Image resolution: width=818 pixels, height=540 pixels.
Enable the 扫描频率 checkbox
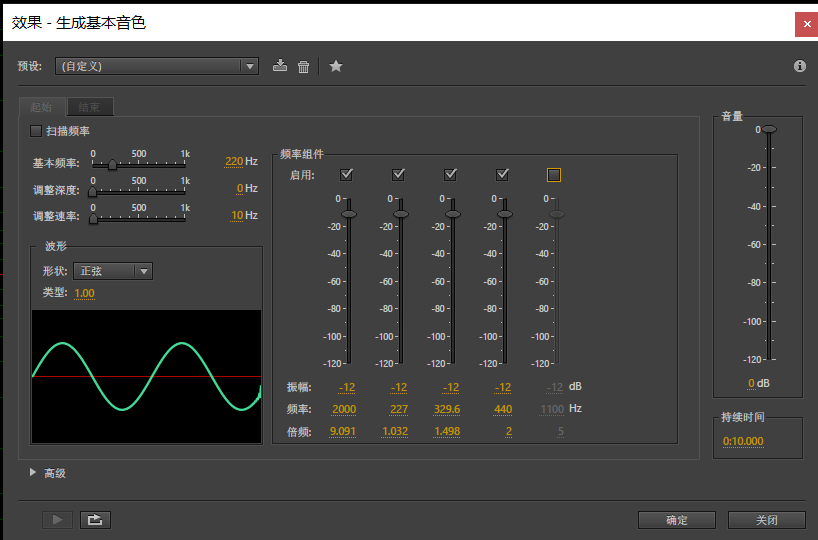pyautogui.click(x=36, y=131)
